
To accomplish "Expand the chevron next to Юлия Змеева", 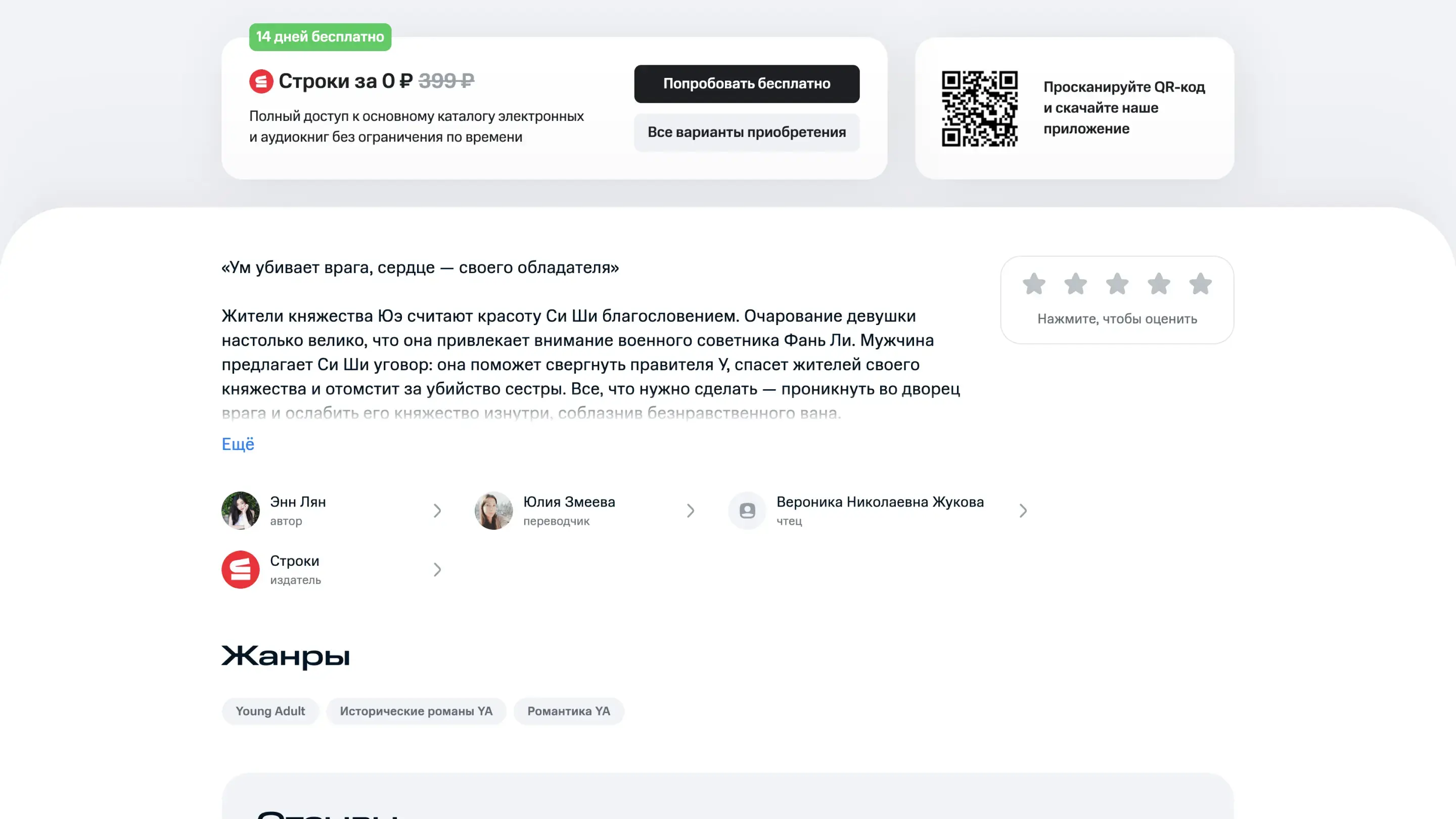I will (x=690, y=511).
